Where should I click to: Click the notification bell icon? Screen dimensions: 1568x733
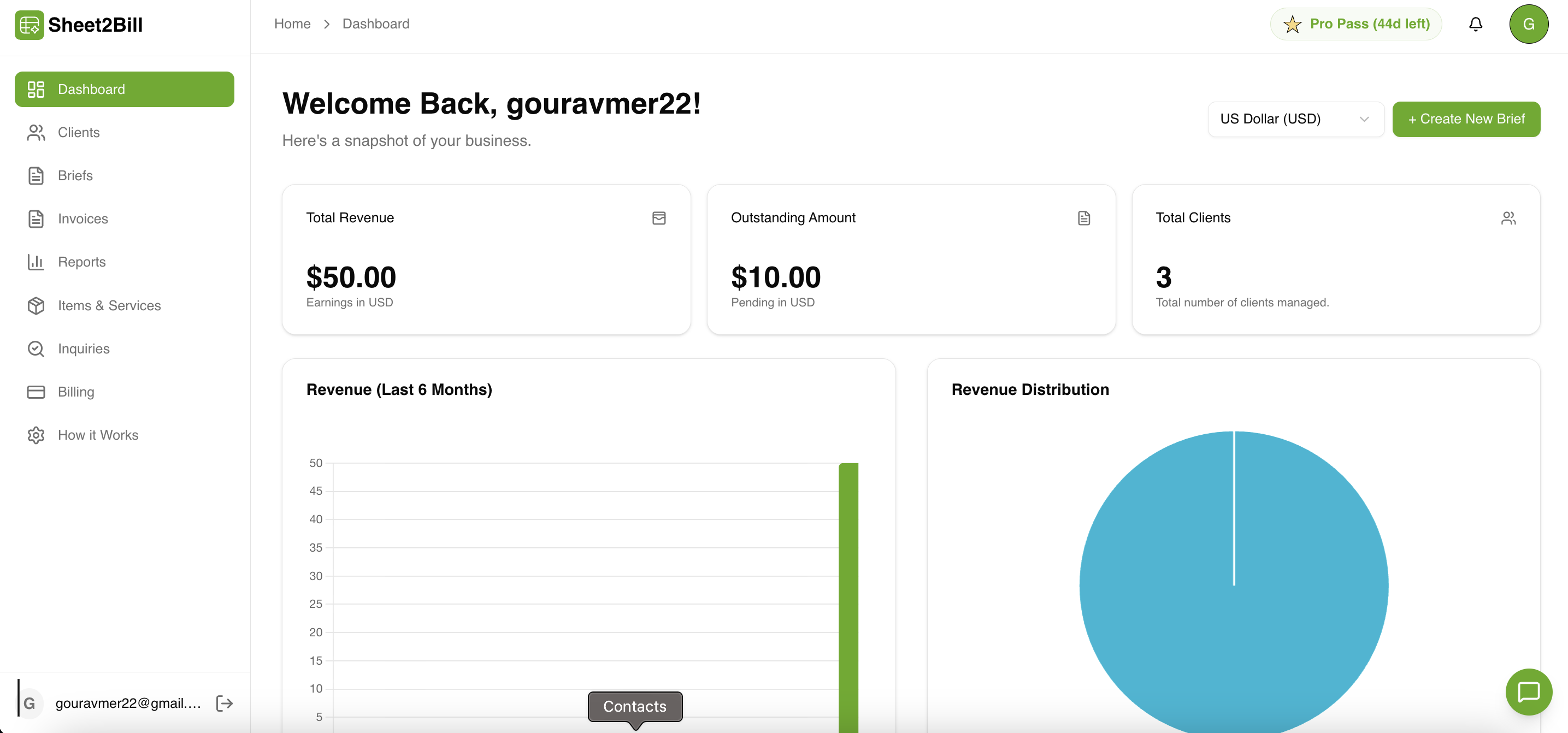(1476, 23)
